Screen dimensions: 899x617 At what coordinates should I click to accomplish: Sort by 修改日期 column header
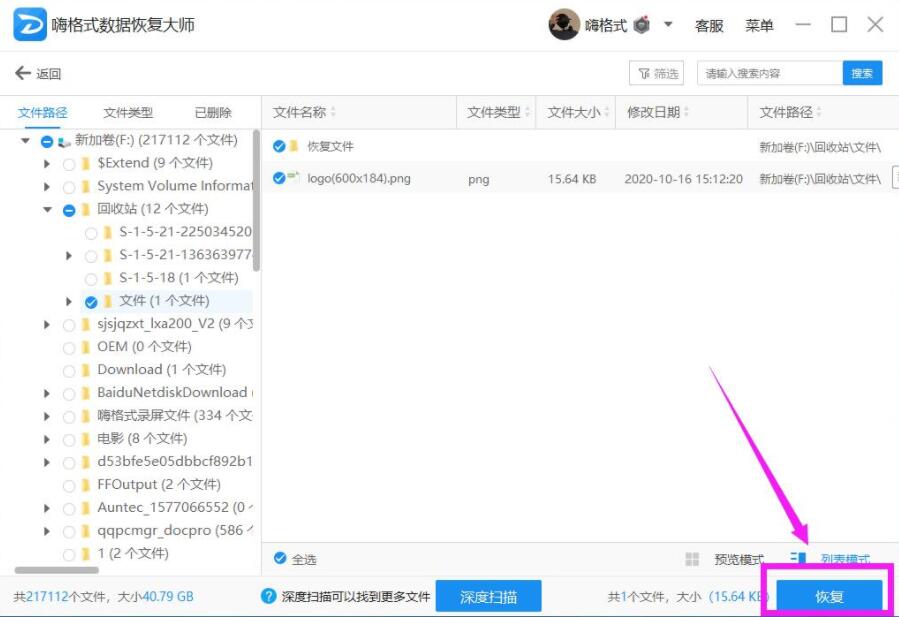coord(654,112)
